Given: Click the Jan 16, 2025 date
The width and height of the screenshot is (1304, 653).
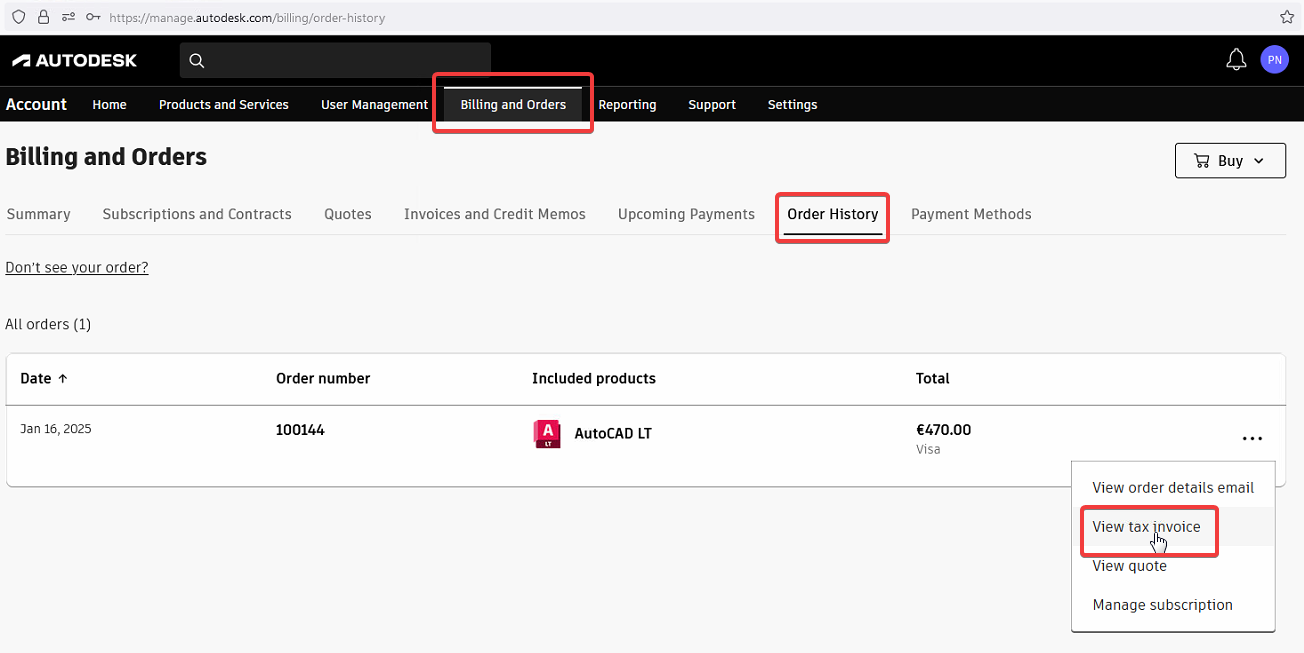Looking at the screenshot, I should 56,429.
